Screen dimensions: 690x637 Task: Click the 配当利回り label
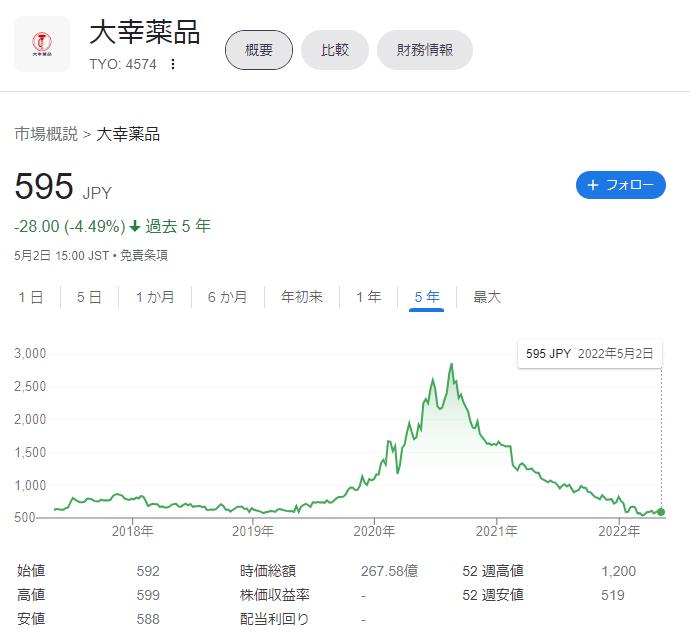click(275, 619)
